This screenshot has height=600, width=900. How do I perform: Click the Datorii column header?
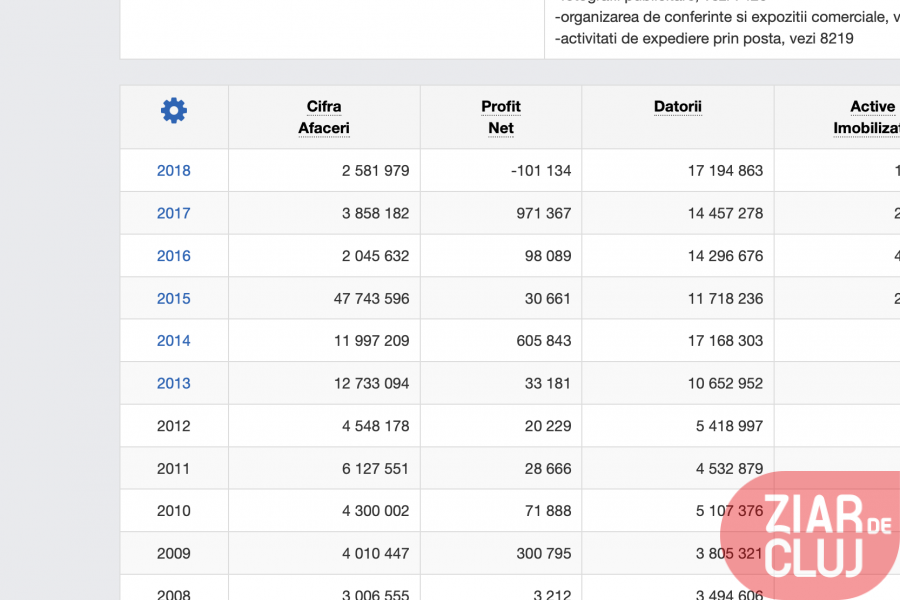677,106
